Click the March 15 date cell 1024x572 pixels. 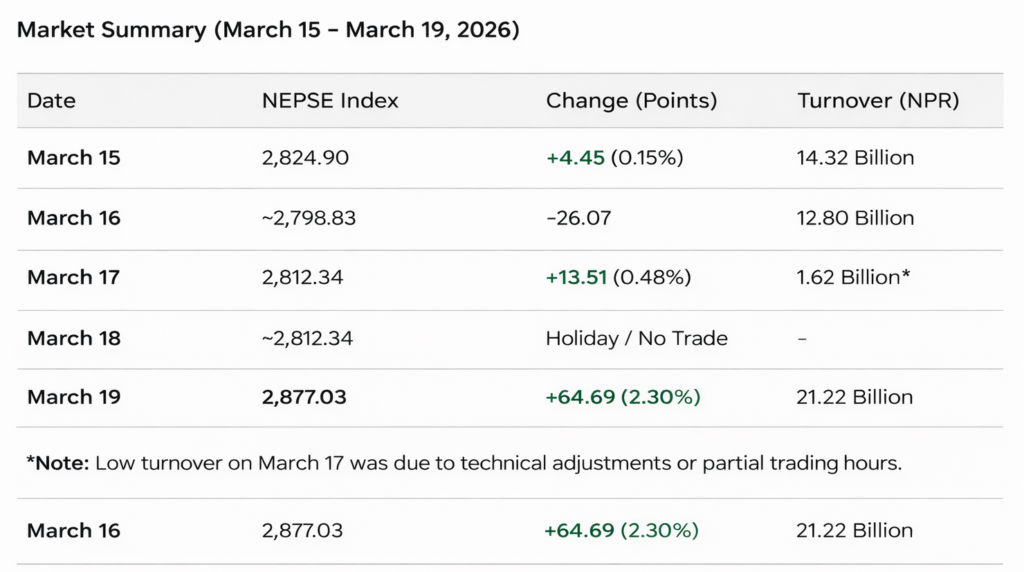(x=74, y=157)
